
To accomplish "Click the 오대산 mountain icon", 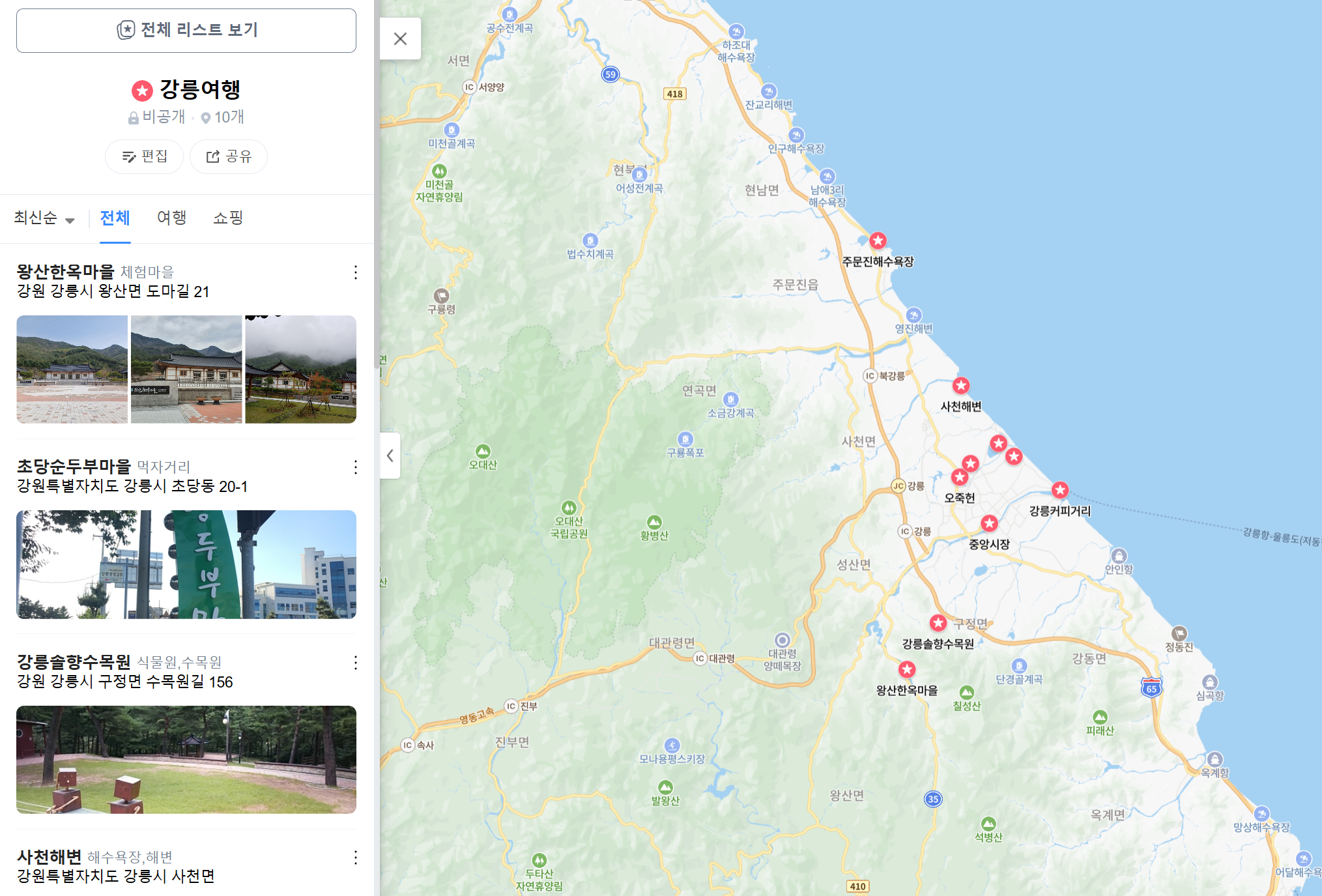I will (483, 451).
